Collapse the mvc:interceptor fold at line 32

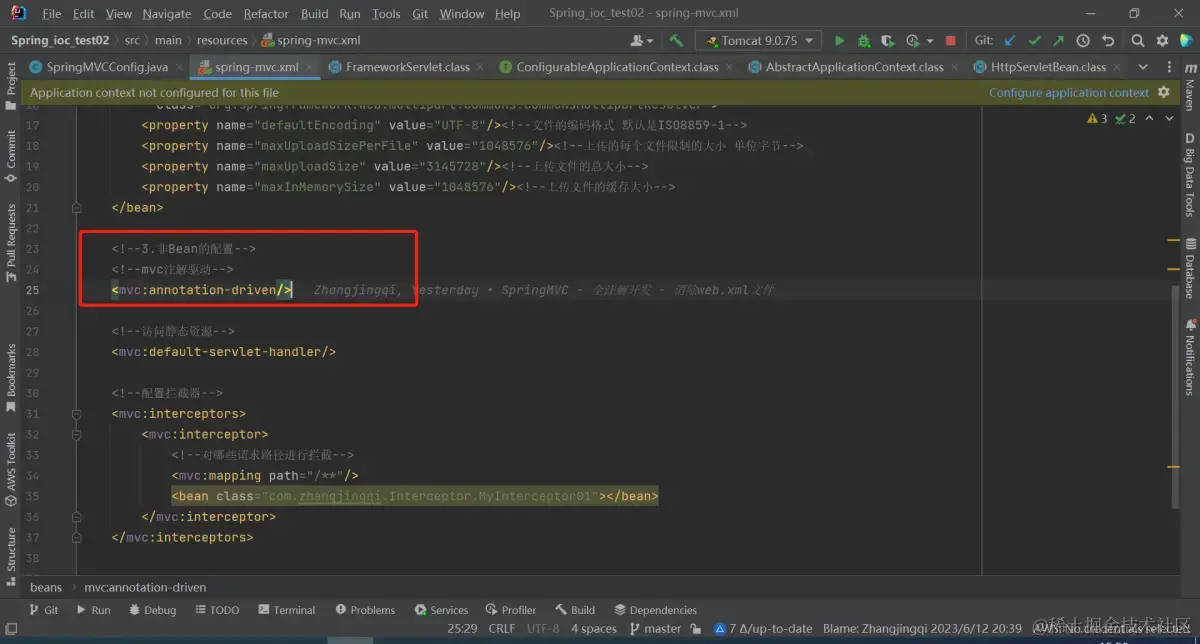[76, 435]
